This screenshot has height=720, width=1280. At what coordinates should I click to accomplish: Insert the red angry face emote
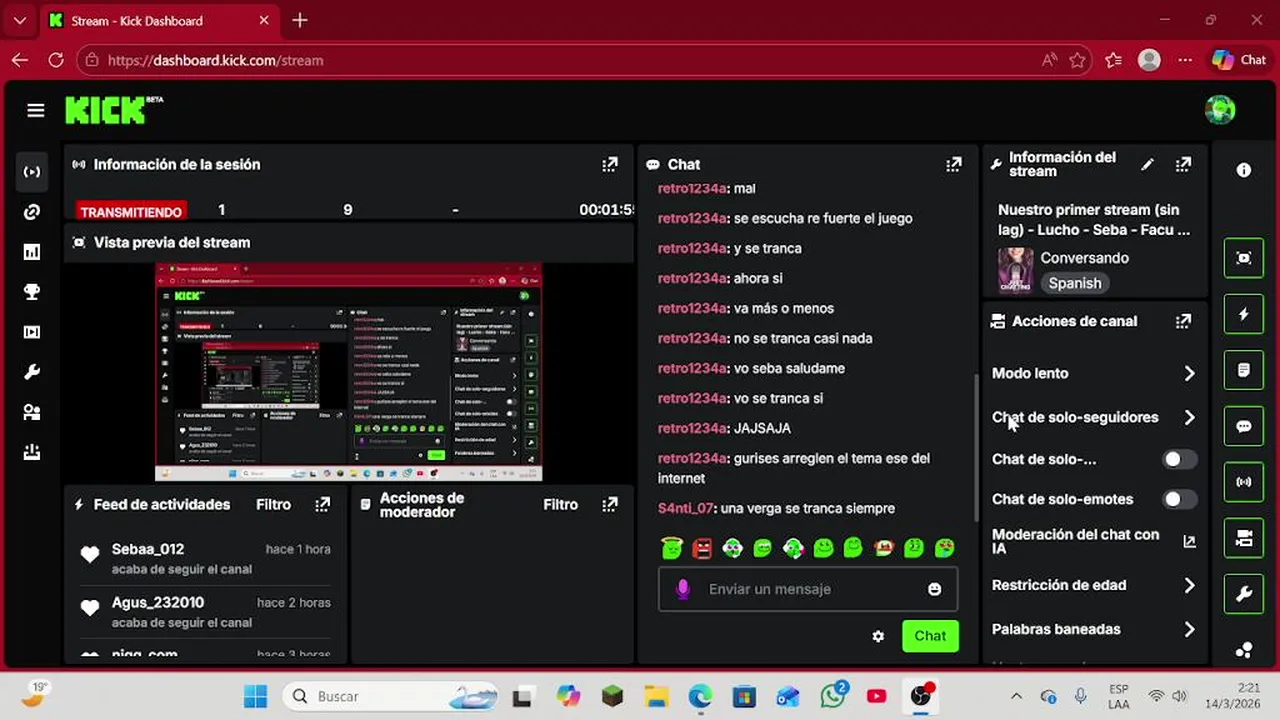coord(702,547)
